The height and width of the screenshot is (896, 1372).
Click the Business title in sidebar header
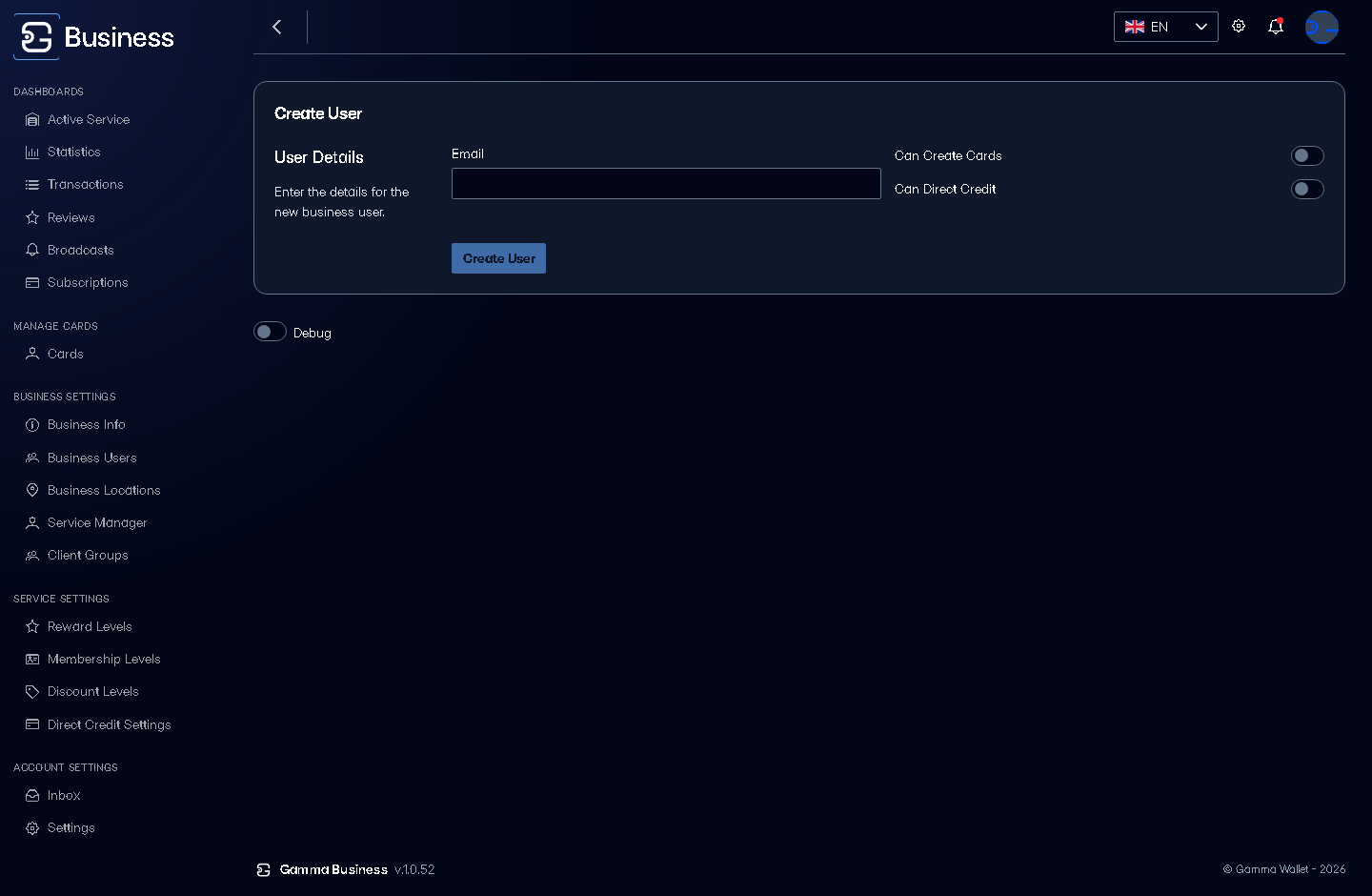[x=119, y=37]
